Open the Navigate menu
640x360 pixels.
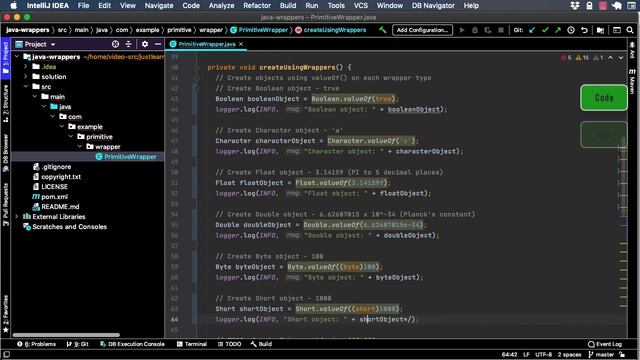click(x=159, y=6)
